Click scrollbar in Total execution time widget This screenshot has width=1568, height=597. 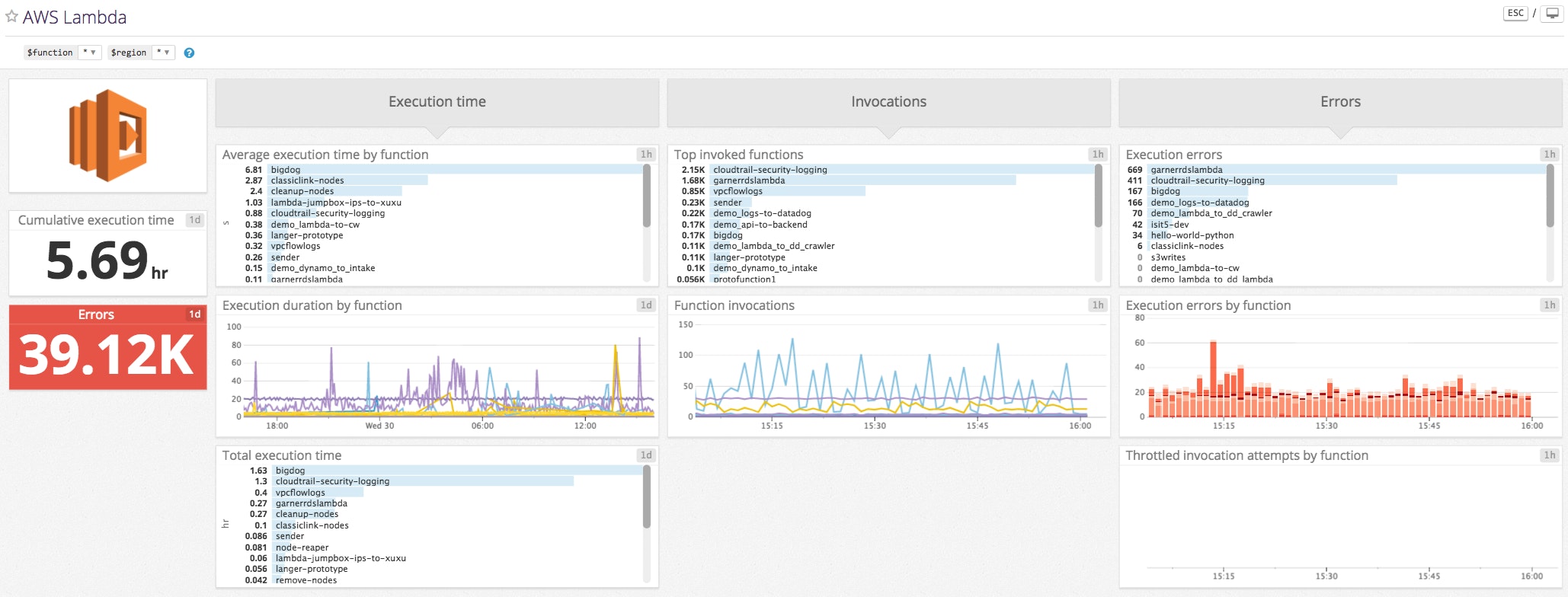[647, 497]
